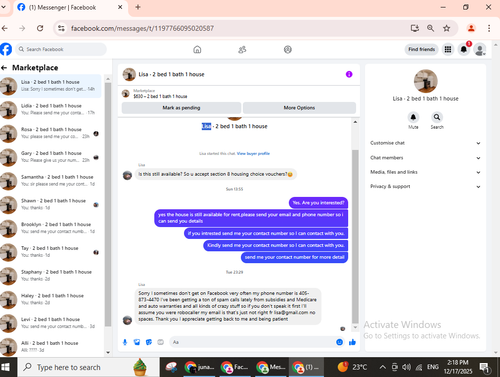Open the volume icon in system tray

click(x=406, y=367)
